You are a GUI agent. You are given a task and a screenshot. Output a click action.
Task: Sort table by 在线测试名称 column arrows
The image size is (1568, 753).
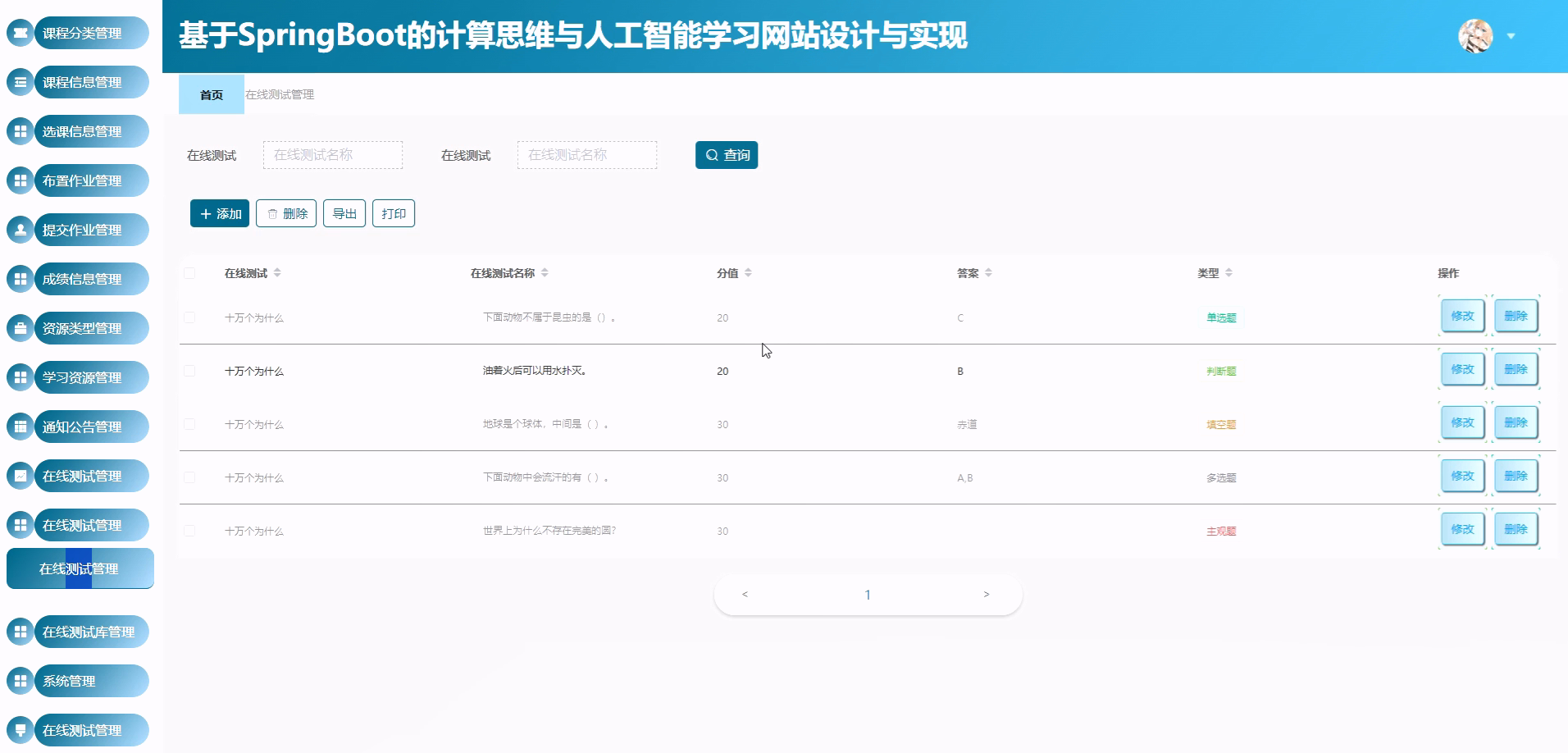(x=545, y=273)
